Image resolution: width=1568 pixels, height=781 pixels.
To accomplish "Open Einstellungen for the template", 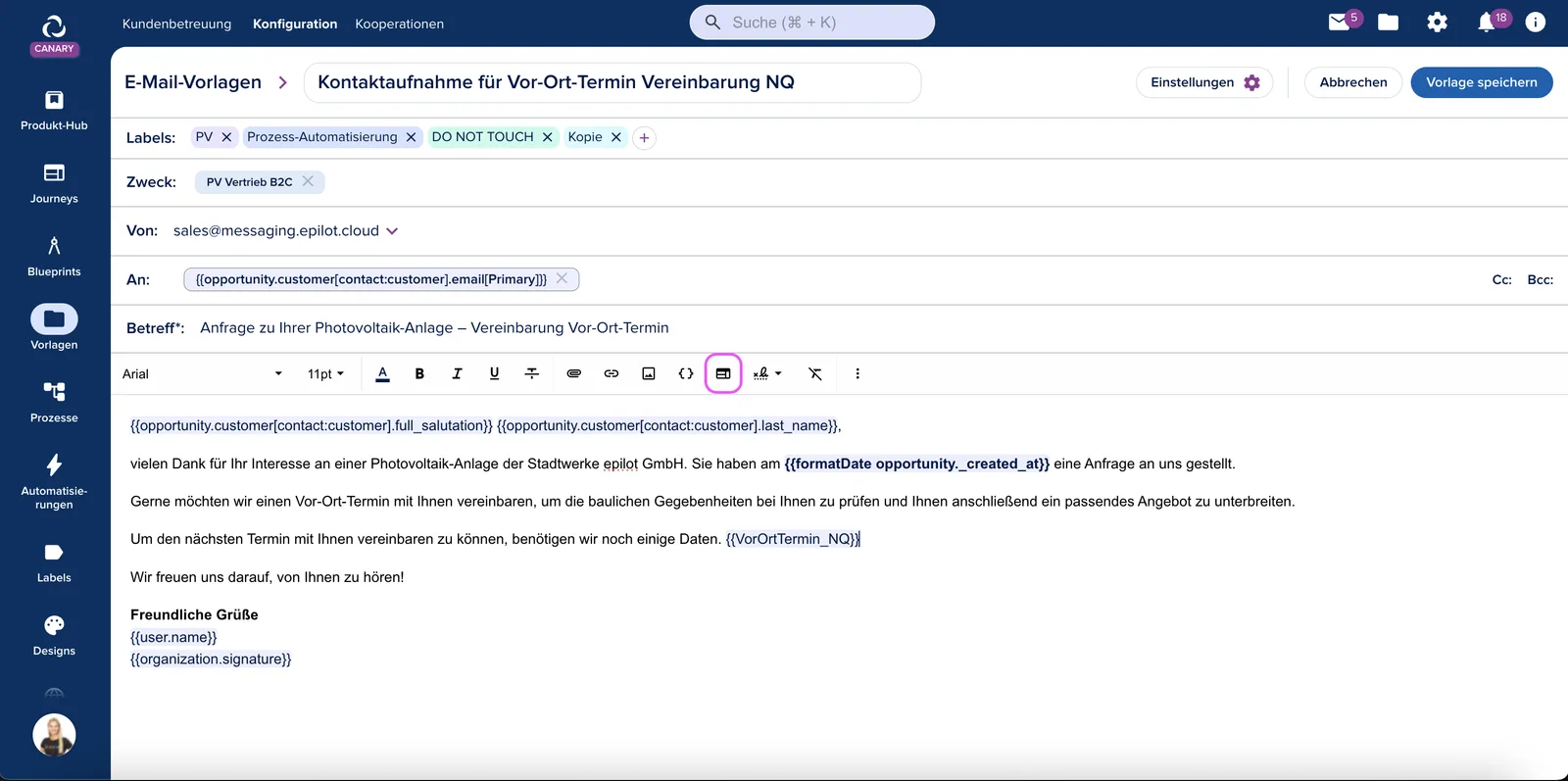I will (1204, 82).
